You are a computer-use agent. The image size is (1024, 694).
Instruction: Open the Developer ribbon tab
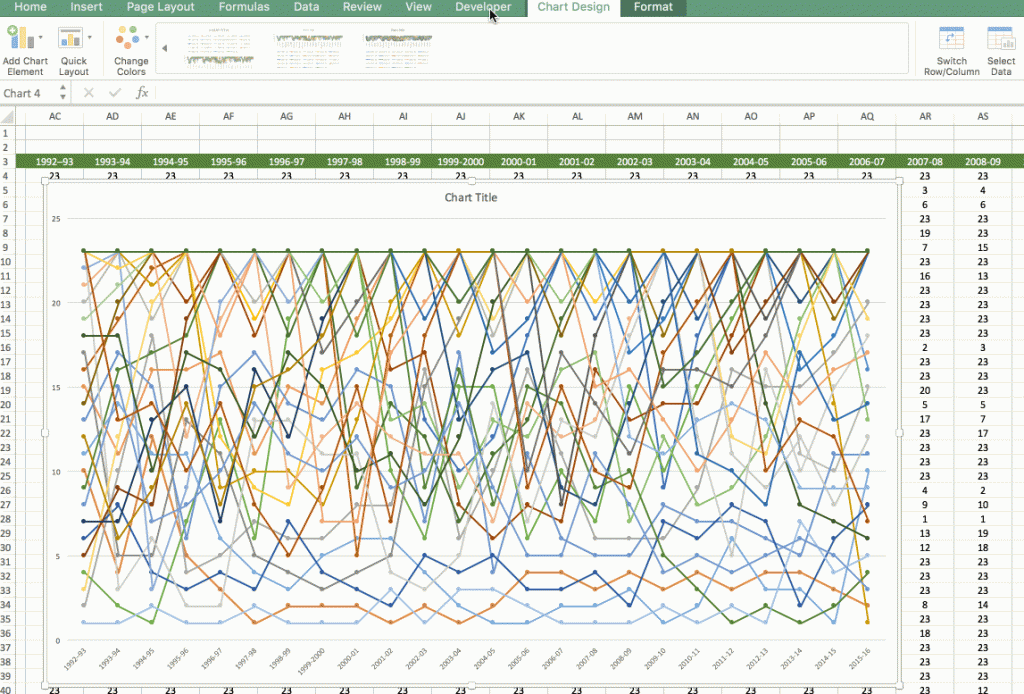(483, 7)
